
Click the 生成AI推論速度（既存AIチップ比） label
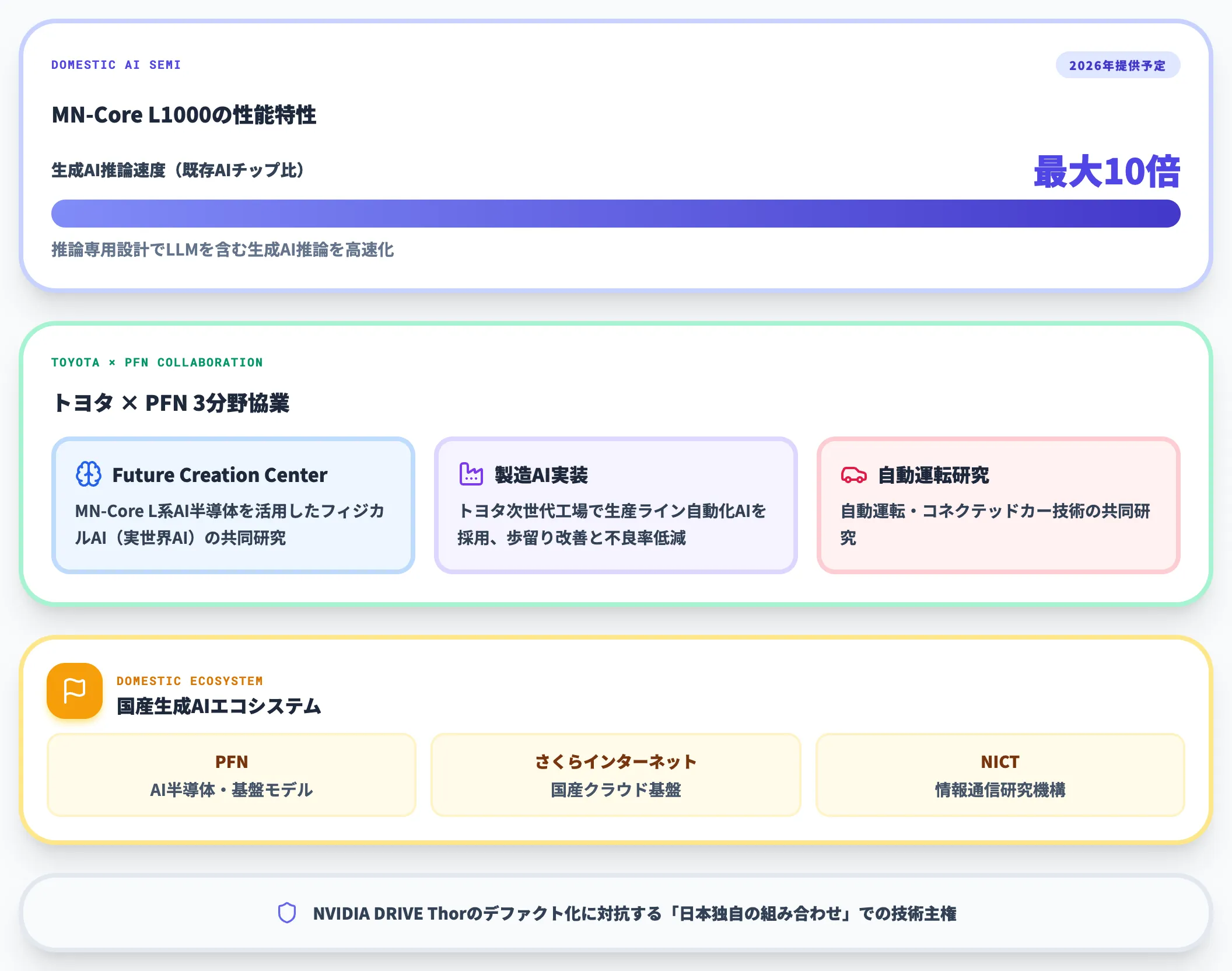[x=178, y=170]
